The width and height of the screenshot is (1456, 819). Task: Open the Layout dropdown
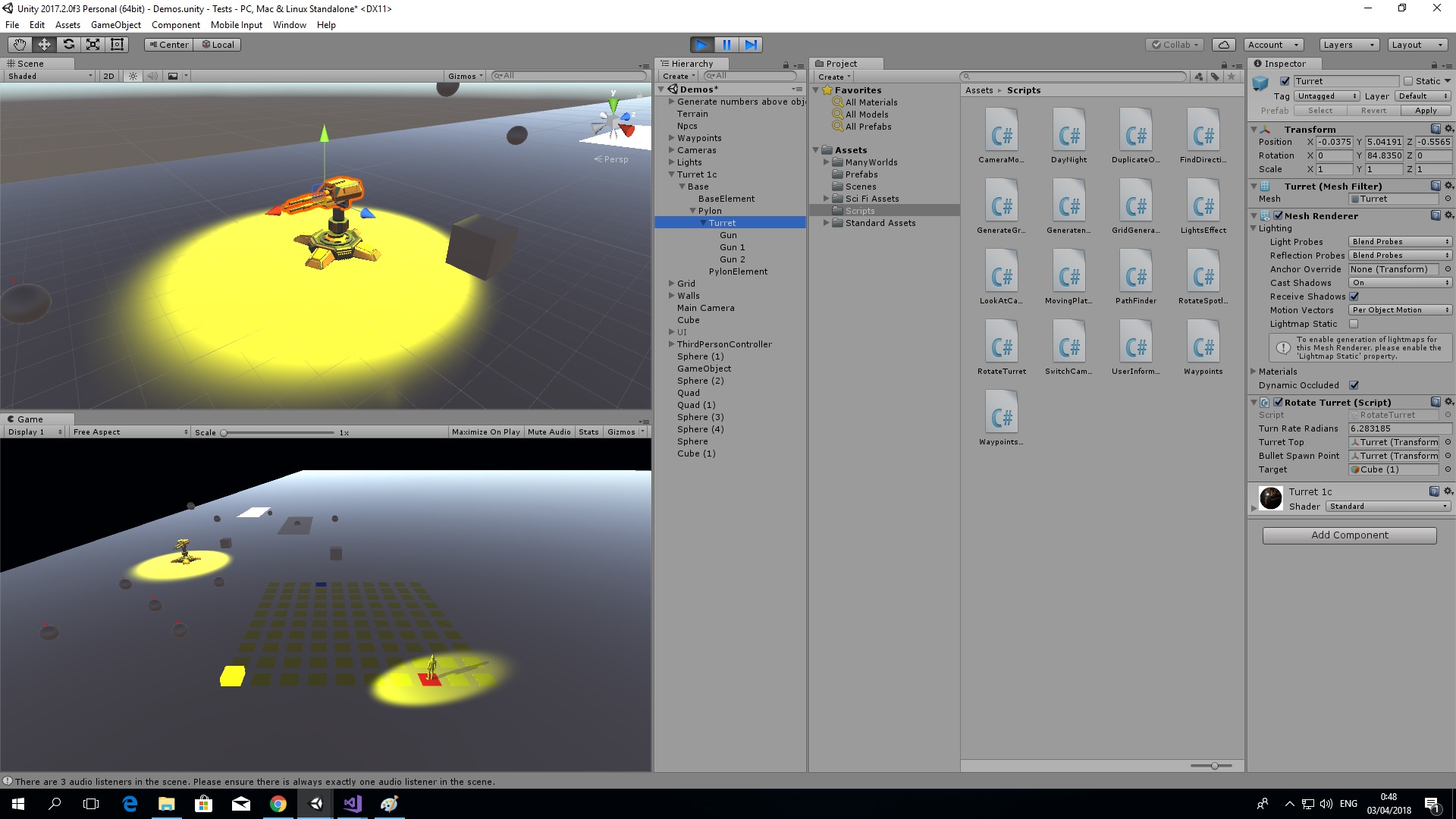[1417, 45]
